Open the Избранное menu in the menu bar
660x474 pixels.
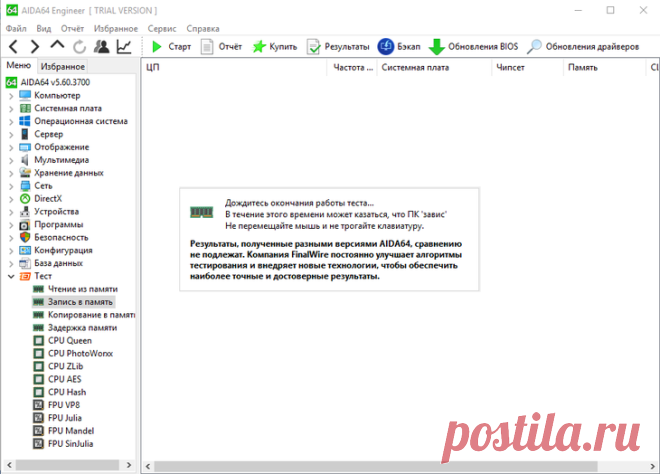point(116,29)
